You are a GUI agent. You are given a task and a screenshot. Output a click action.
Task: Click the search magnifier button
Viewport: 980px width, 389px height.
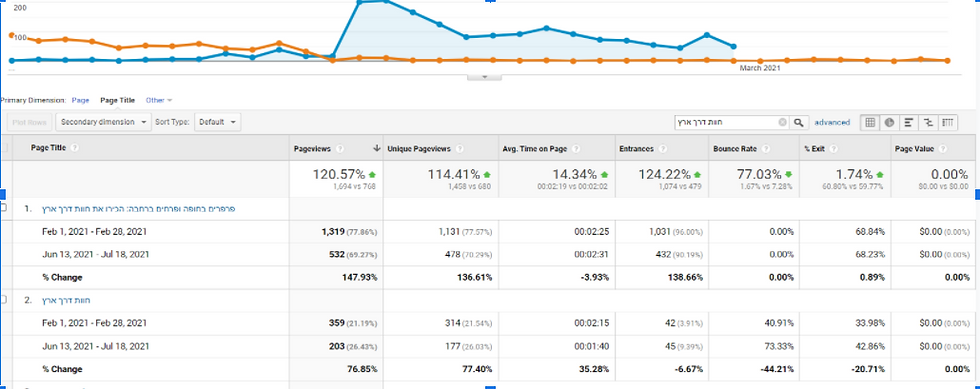click(799, 123)
